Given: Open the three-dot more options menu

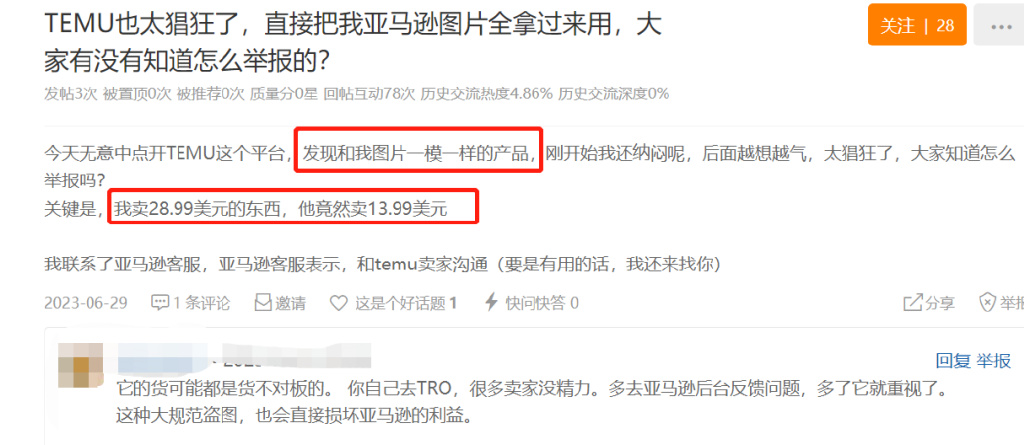Looking at the screenshot, I should (x=1000, y=26).
